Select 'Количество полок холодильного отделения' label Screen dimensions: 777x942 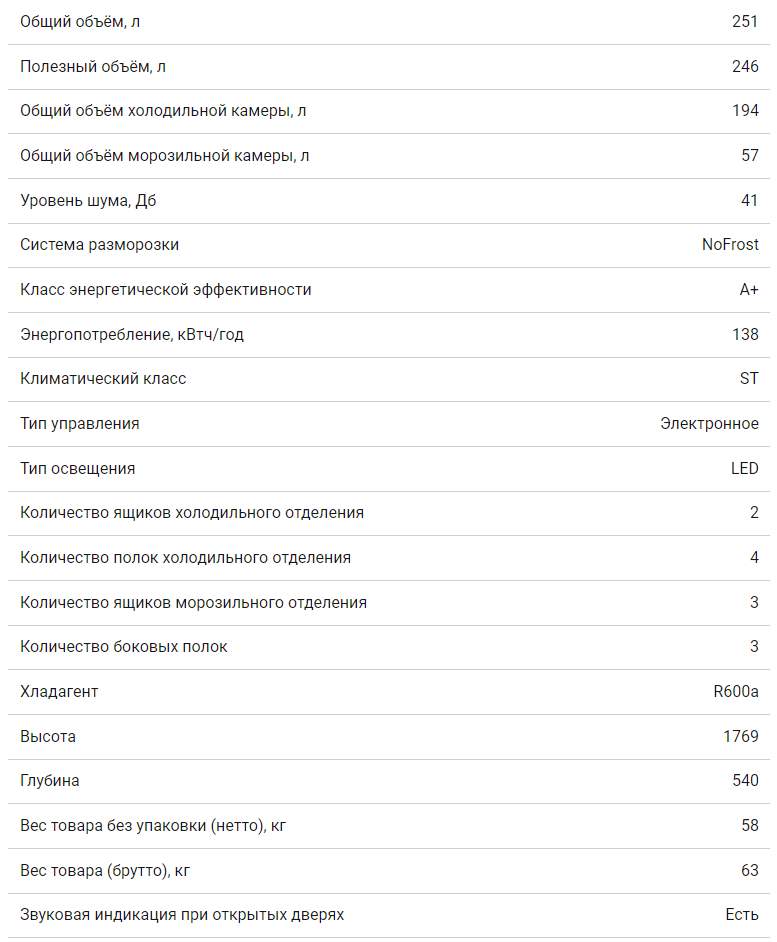click(x=185, y=557)
